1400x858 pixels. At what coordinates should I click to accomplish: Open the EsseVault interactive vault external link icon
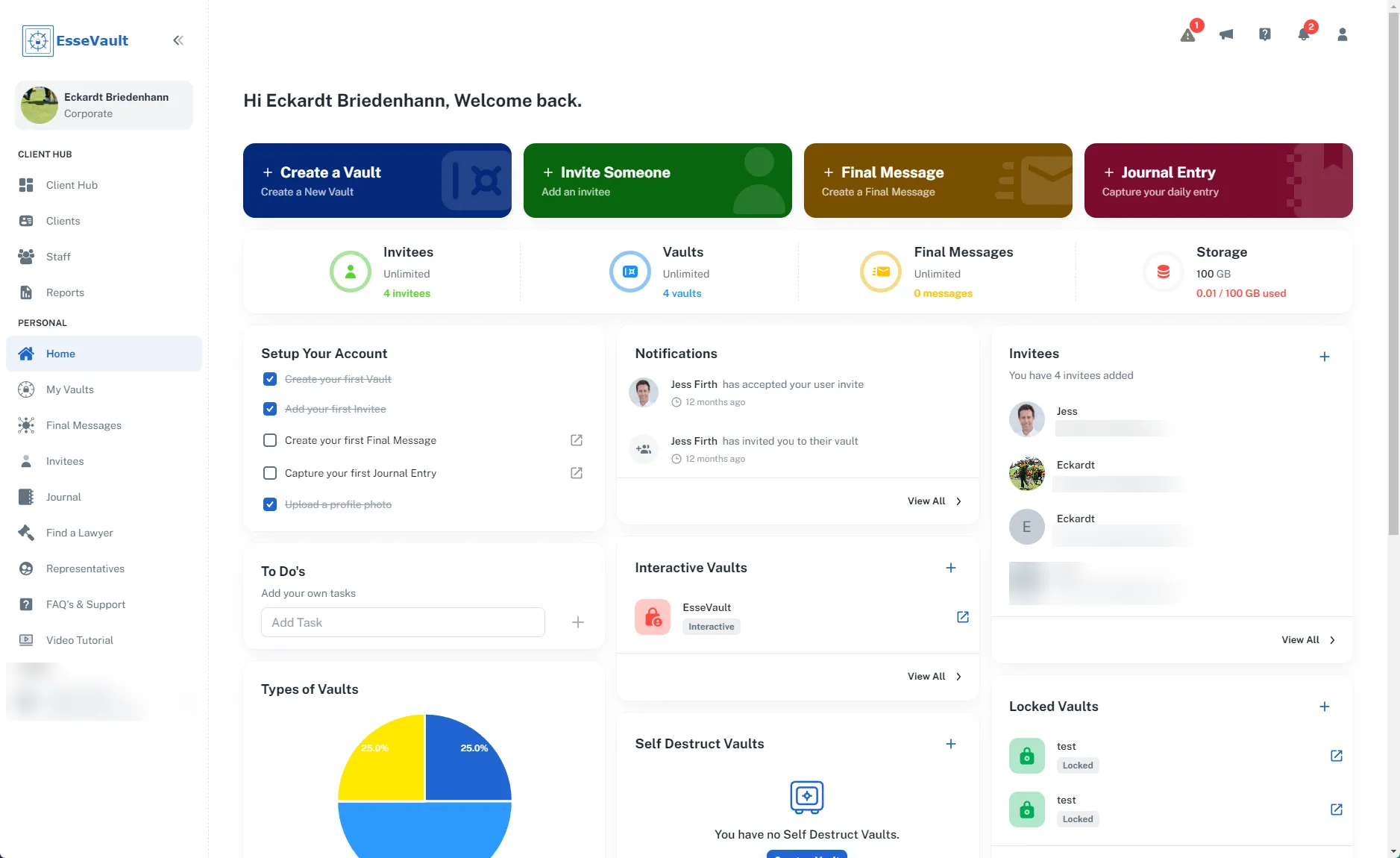pos(963,617)
